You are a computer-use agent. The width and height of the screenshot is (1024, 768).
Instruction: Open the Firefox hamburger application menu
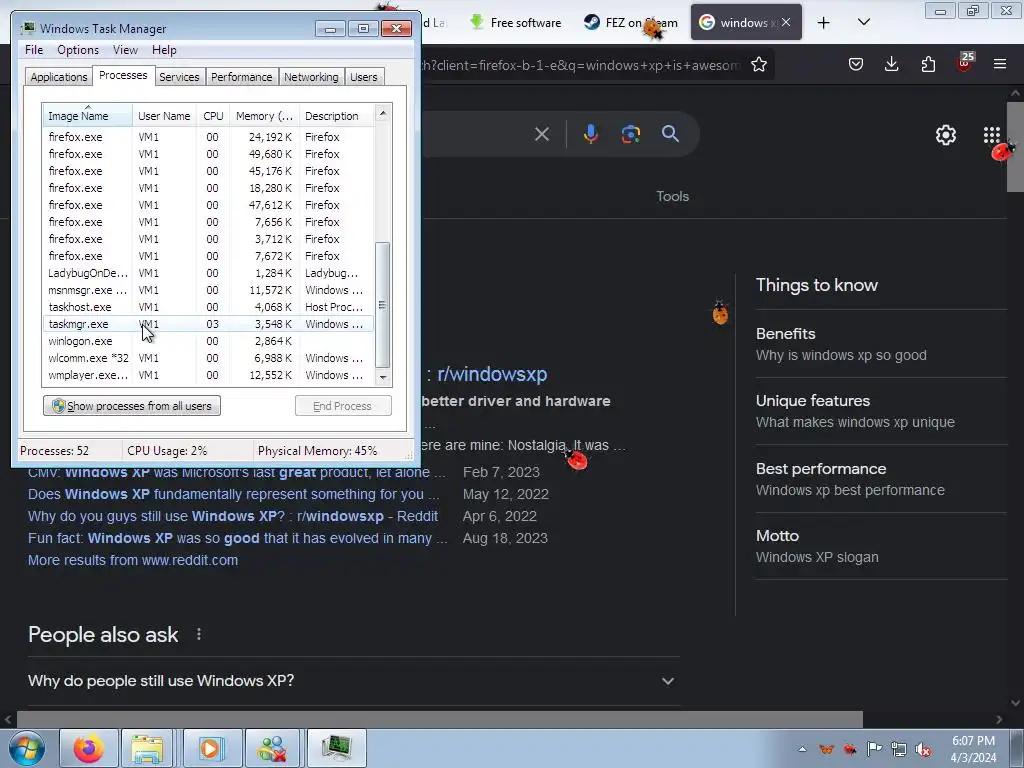pyautogui.click(x=1000, y=64)
